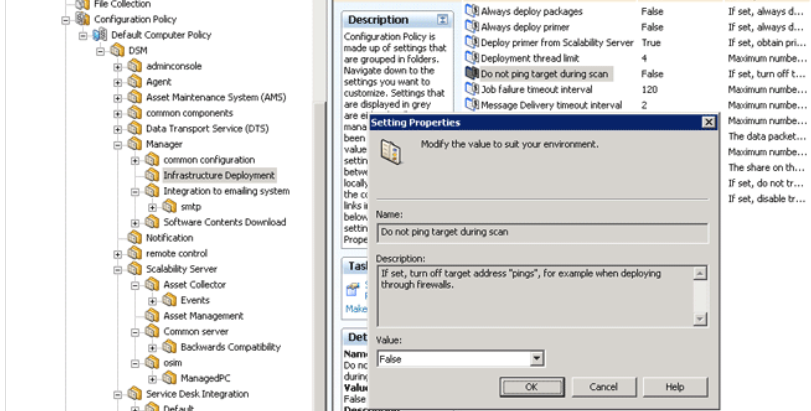811x411 pixels.
Task: Select Integration to emailing system tree item
Action: (x=227, y=191)
